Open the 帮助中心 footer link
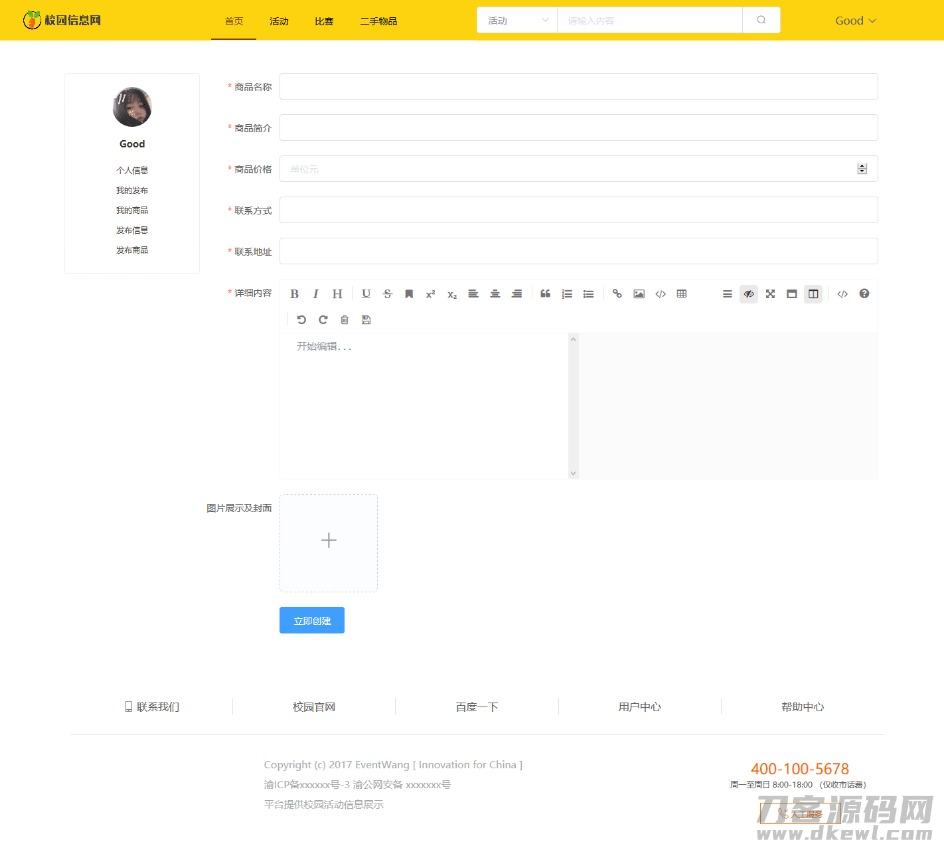Image resolution: width=944 pixels, height=846 pixels. (x=801, y=707)
